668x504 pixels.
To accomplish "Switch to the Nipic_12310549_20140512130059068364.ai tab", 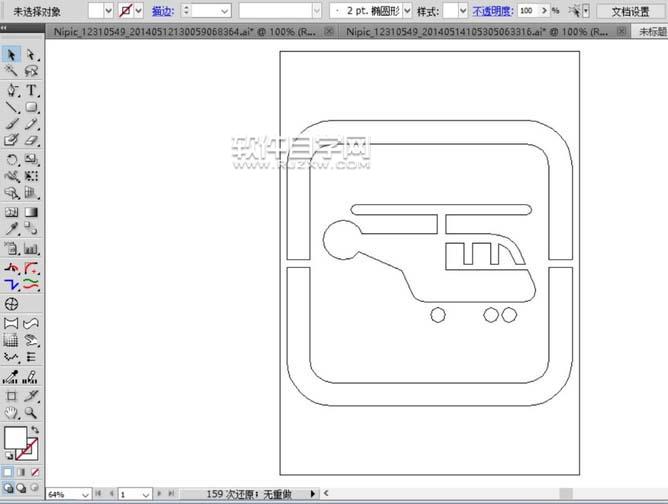I will tap(185, 32).
